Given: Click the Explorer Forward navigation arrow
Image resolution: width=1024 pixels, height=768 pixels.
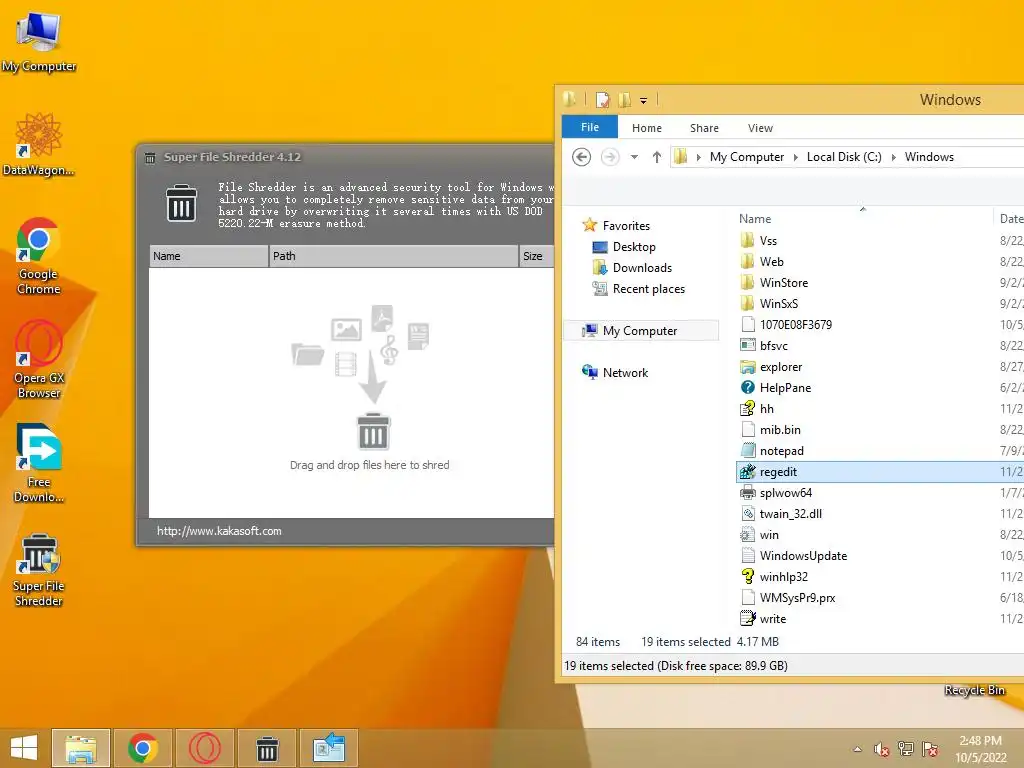Looking at the screenshot, I should 610,157.
